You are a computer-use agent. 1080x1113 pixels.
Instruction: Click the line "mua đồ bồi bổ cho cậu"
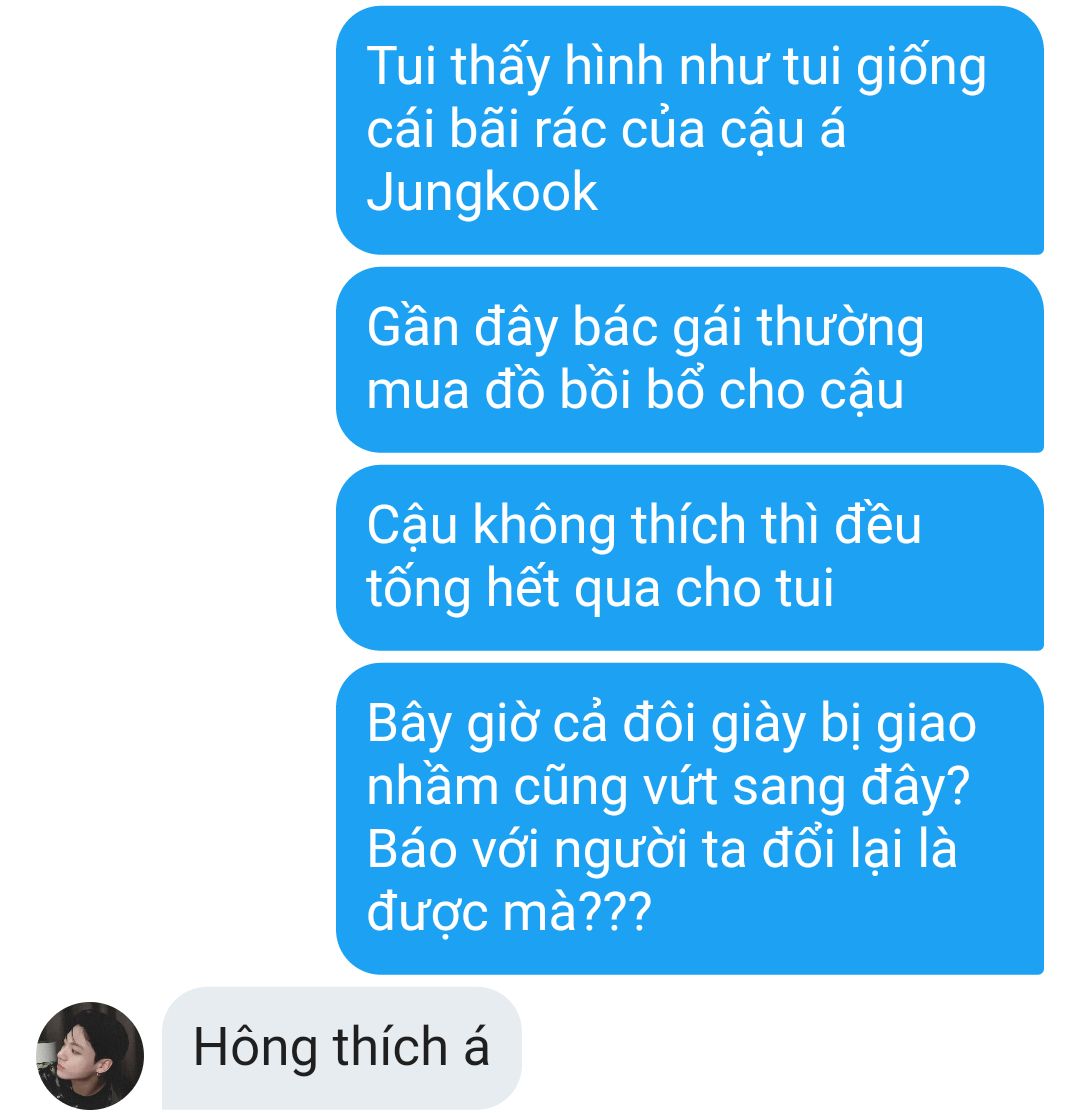(x=636, y=390)
